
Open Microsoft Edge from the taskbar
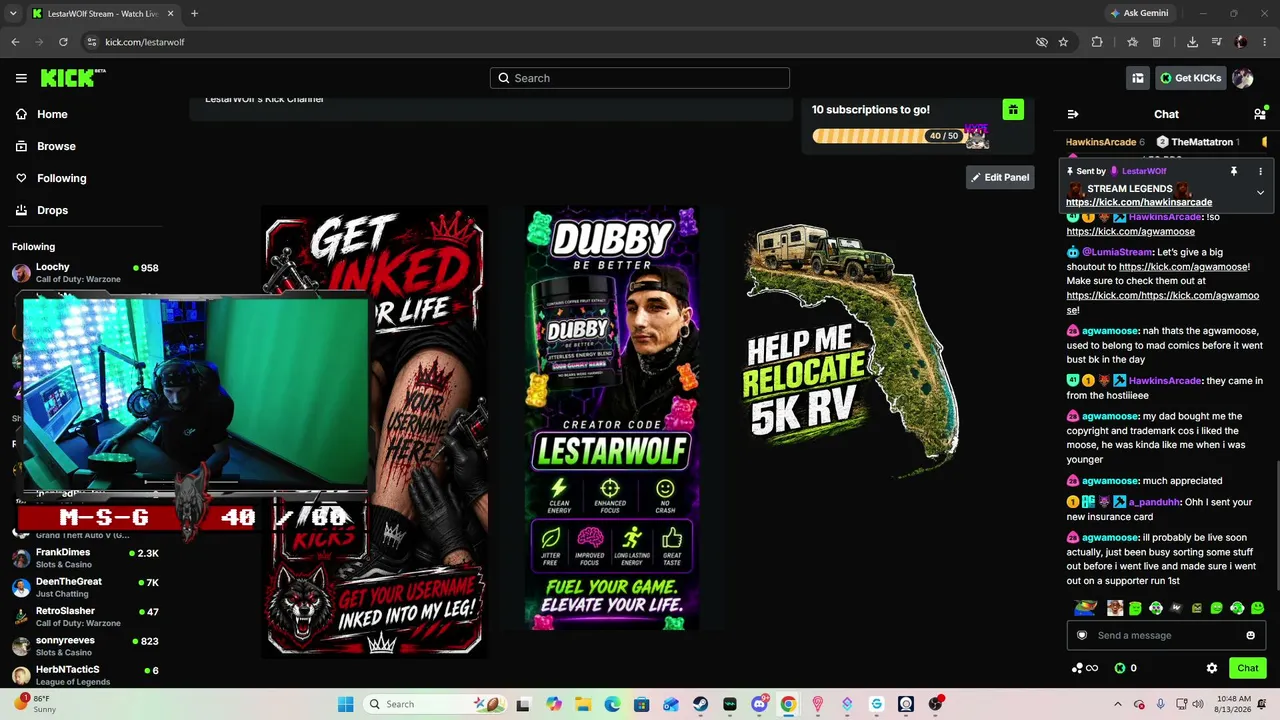click(x=612, y=704)
